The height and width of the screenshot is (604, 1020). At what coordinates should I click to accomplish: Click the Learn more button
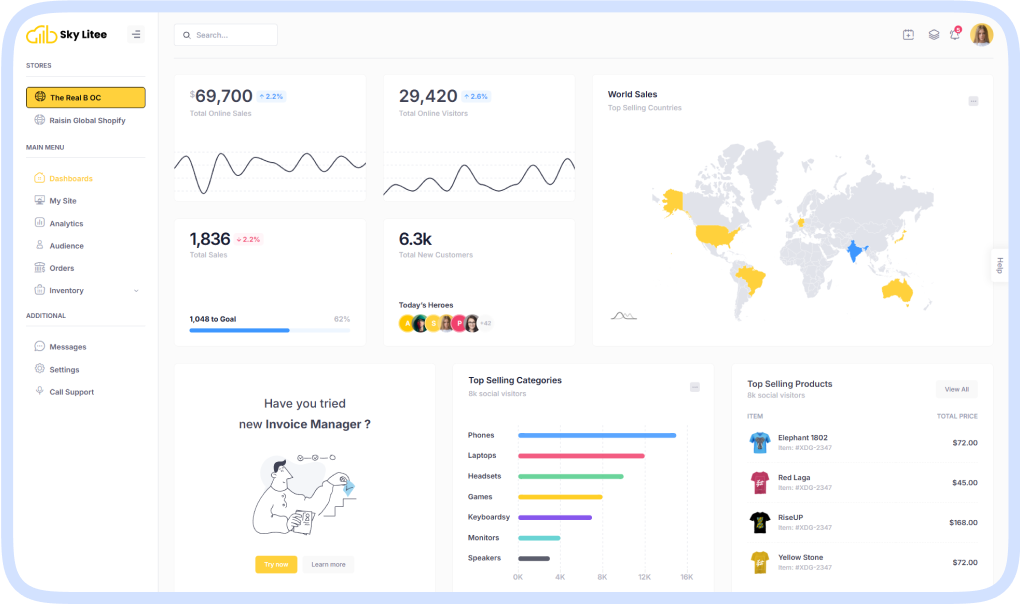click(x=328, y=564)
